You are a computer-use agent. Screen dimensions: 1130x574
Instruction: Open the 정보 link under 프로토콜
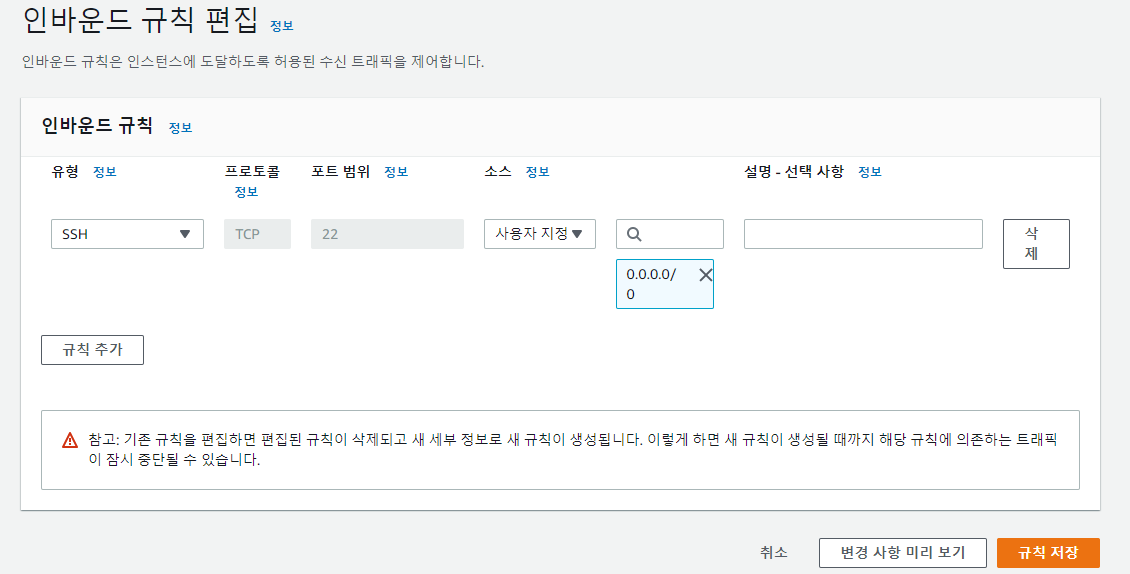click(246, 192)
